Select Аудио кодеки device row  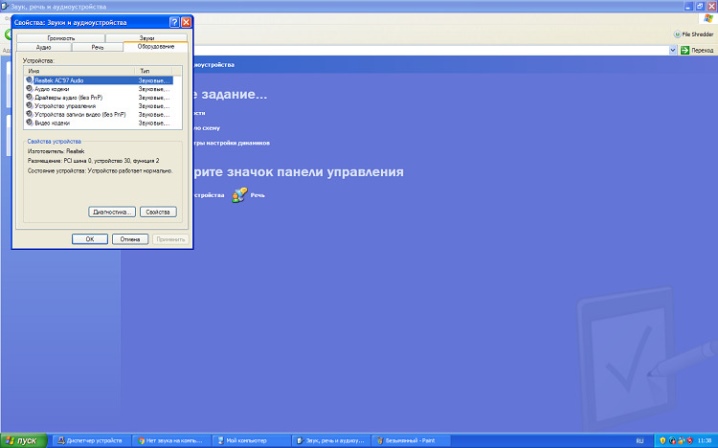99,89
